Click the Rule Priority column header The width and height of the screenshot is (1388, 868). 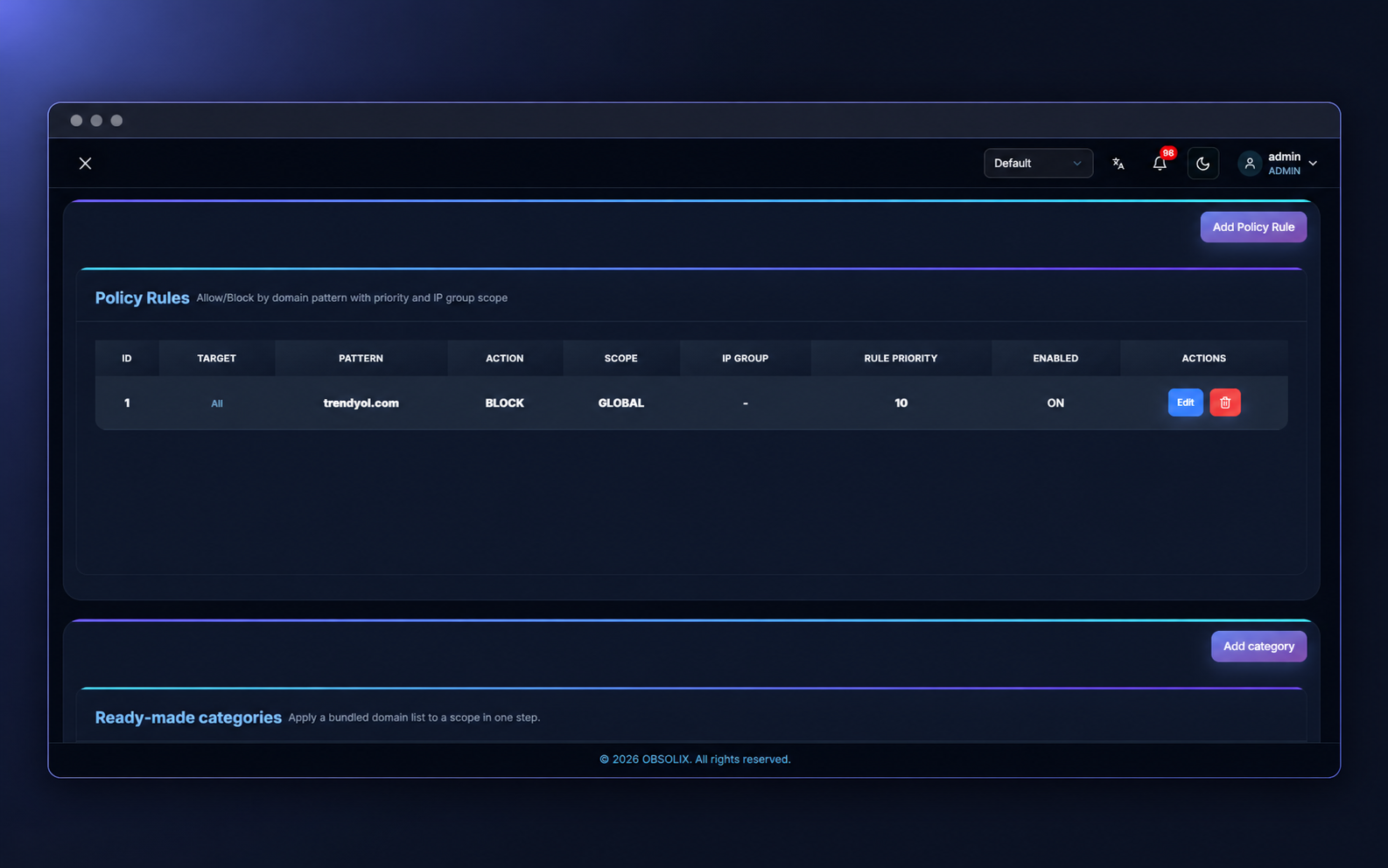pyautogui.click(x=901, y=359)
